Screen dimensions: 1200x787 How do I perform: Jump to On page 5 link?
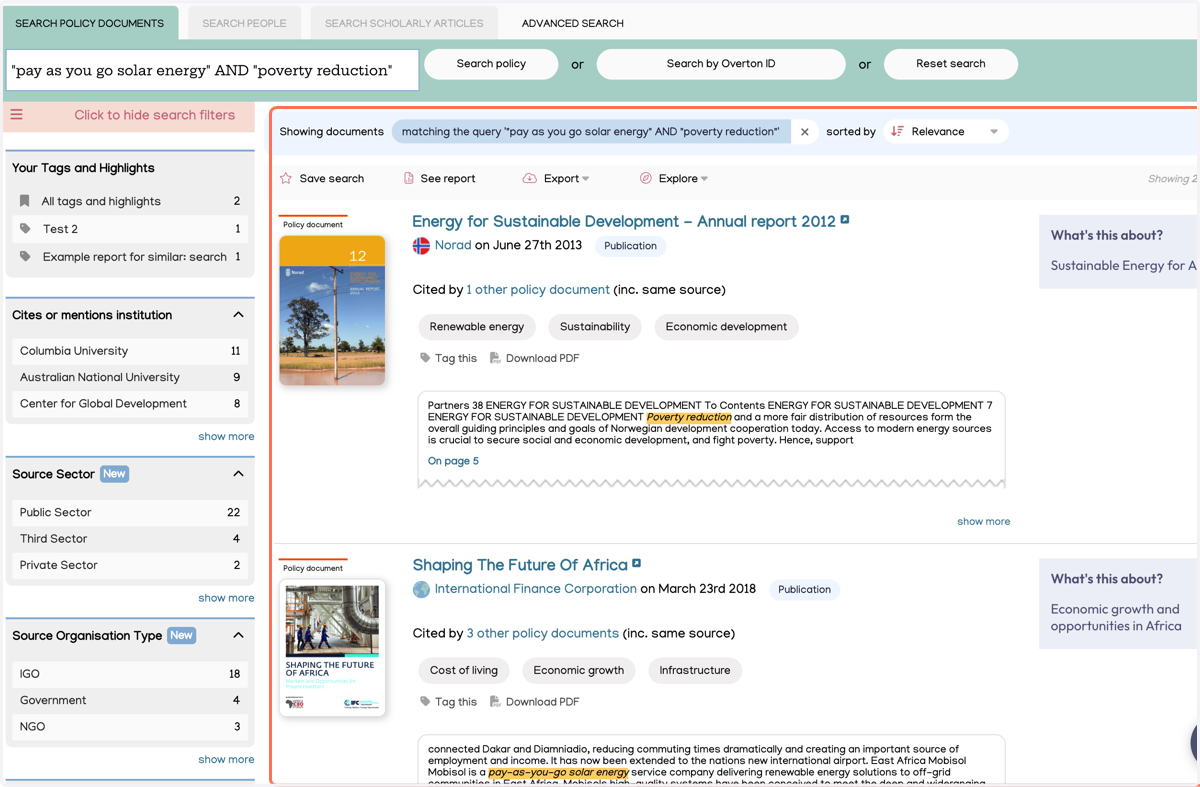pos(453,461)
